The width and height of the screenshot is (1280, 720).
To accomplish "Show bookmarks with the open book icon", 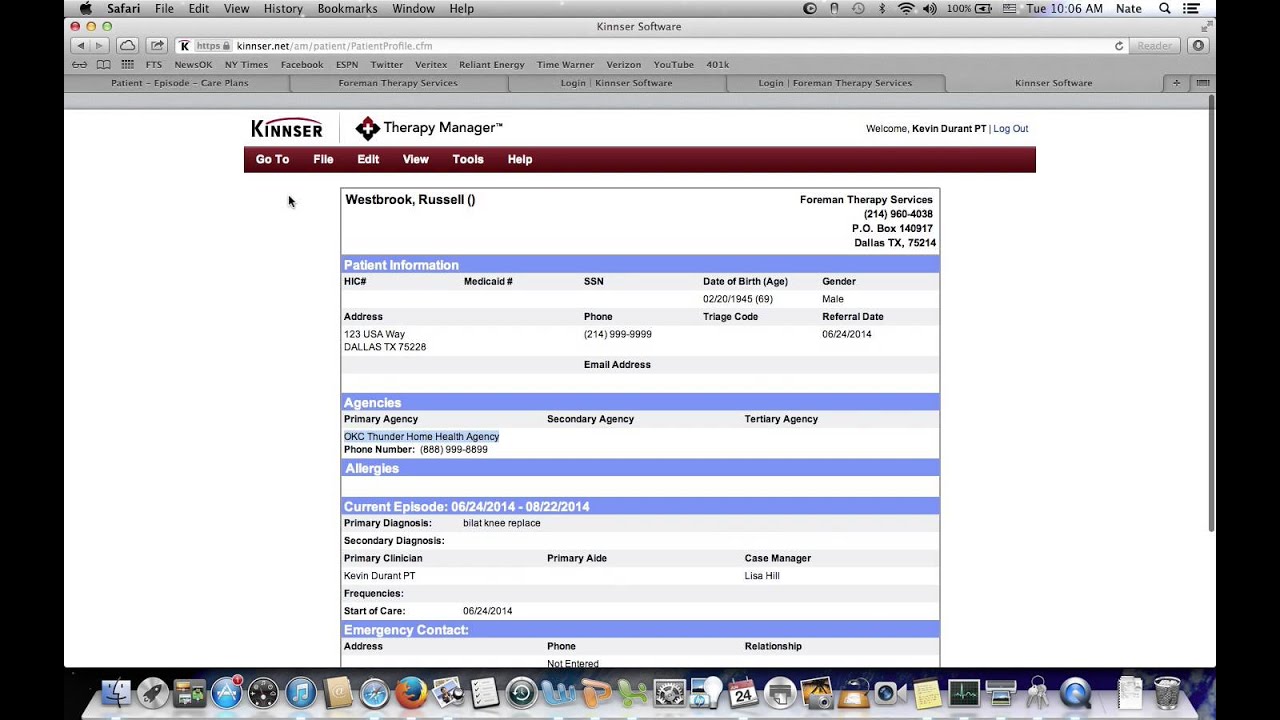I will pos(103,65).
